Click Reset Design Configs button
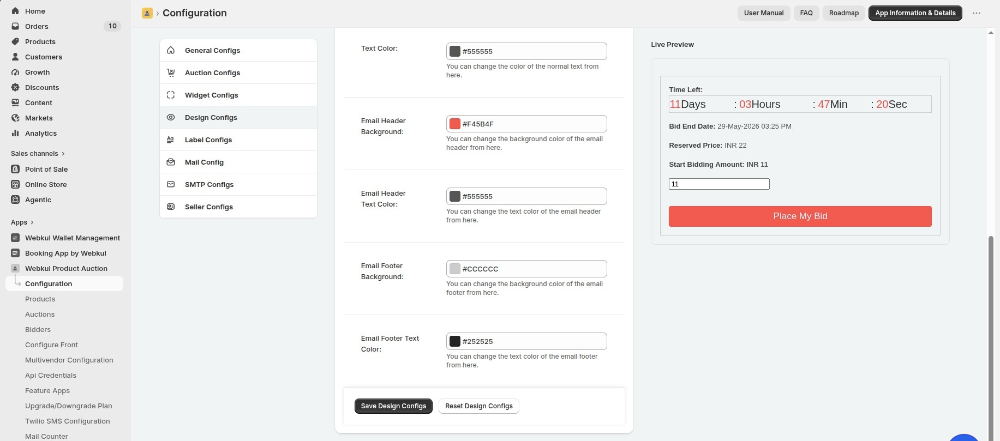Screen dimensions: 1000x441 (x=479, y=406)
